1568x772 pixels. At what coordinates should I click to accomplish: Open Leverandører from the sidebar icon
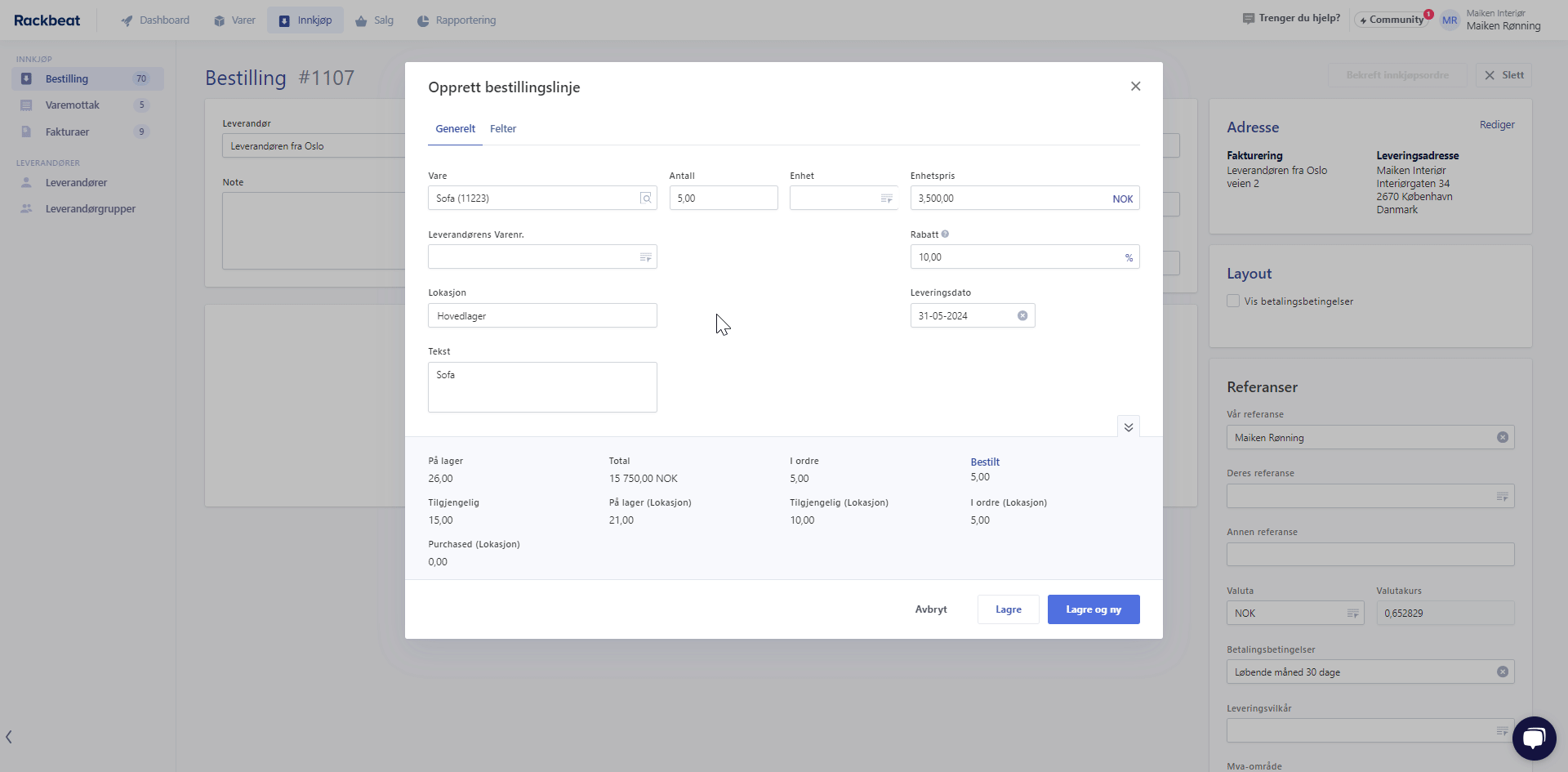(x=27, y=182)
